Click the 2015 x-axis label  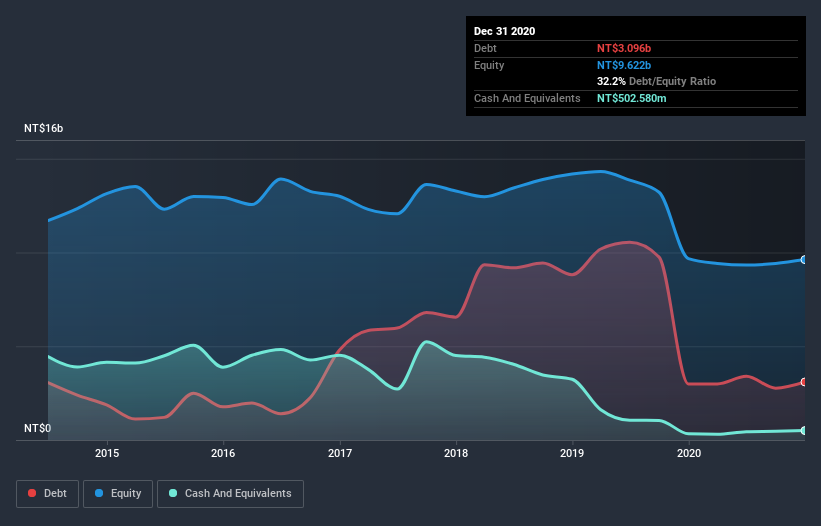click(107, 453)
